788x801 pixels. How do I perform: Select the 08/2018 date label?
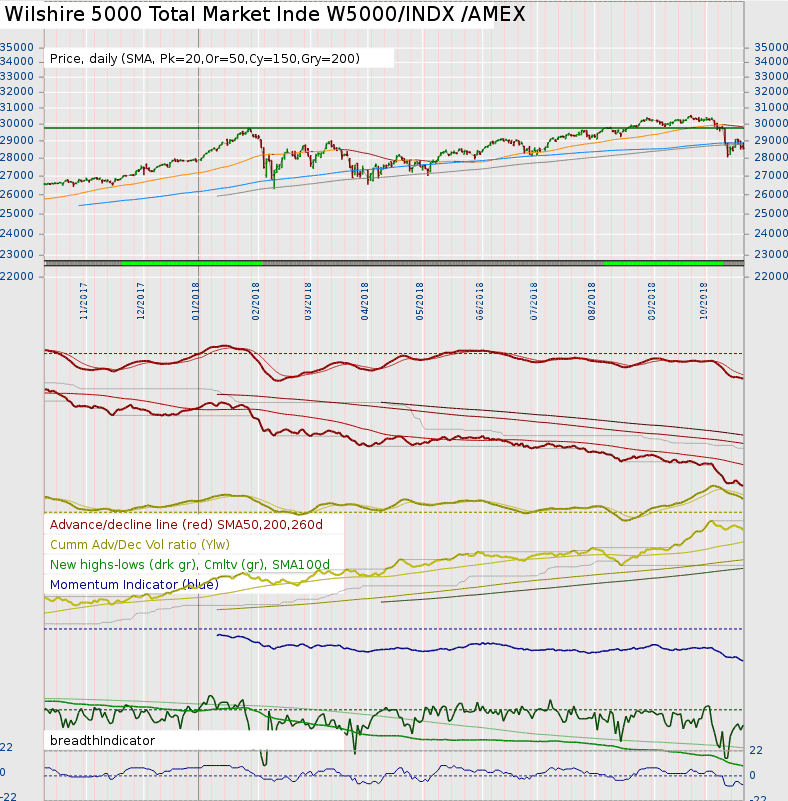click(x=591, y=301)
